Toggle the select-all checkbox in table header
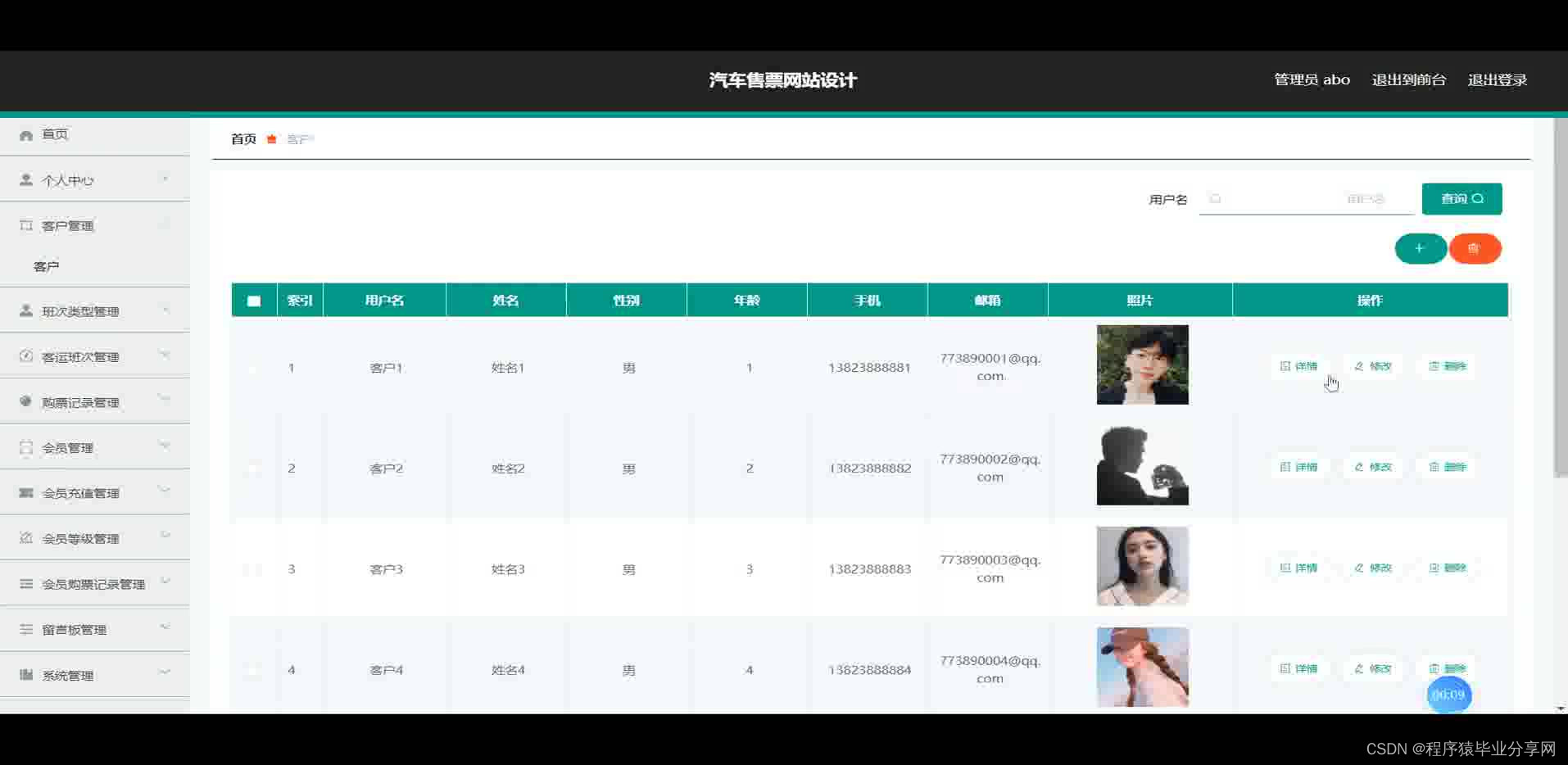Screen dimensions: 1568x765 tap(254, 301)
